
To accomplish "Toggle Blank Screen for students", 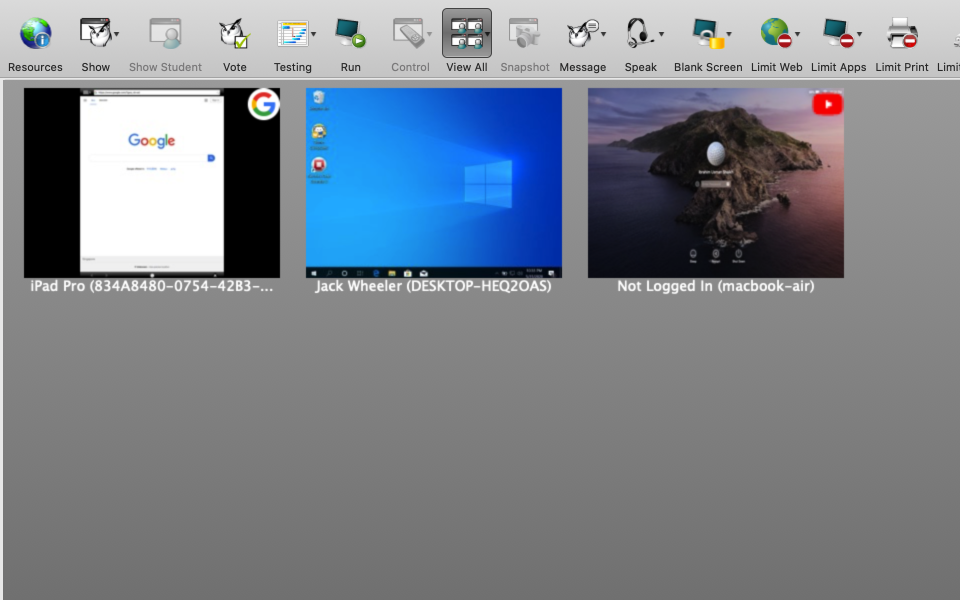I will 706,35.
